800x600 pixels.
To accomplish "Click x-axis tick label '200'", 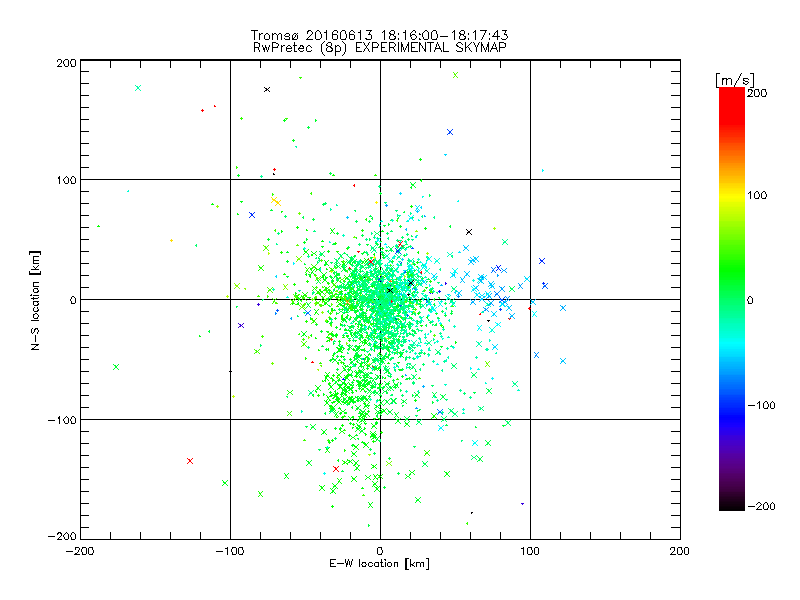I will (680, 551).
